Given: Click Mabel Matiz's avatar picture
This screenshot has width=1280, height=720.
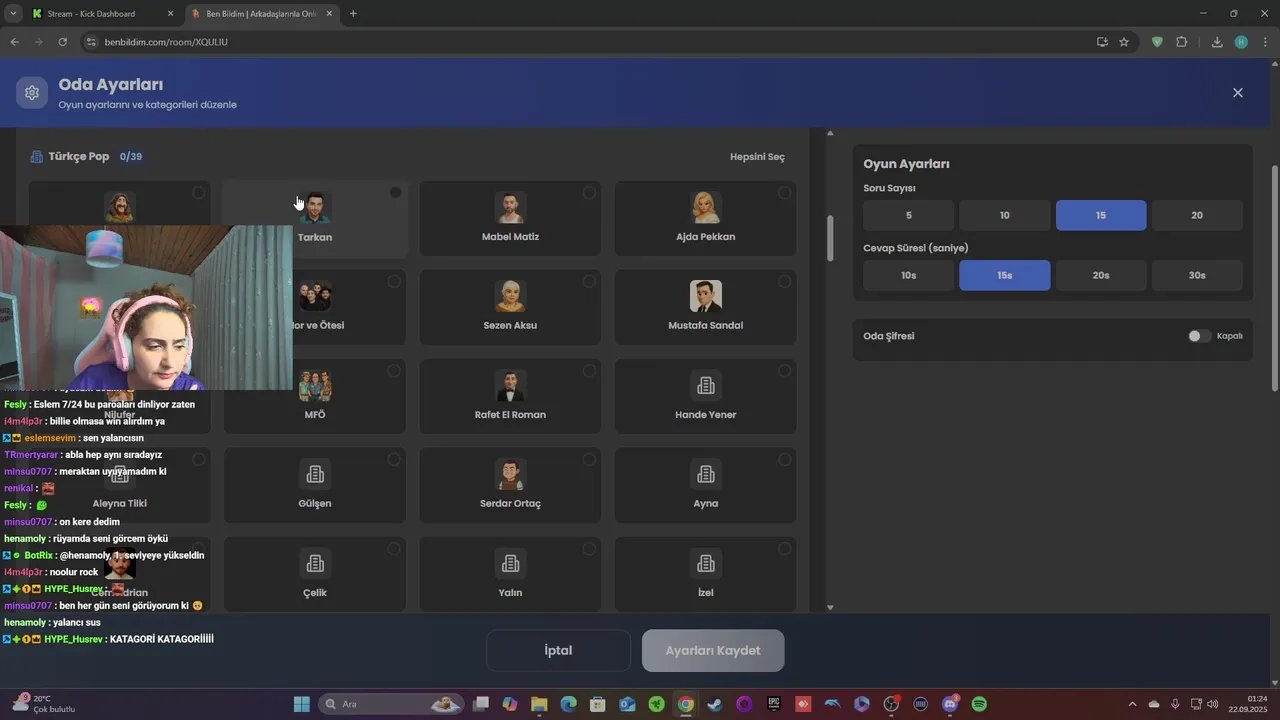Looking at the screenshot, I should pos(510,208).
